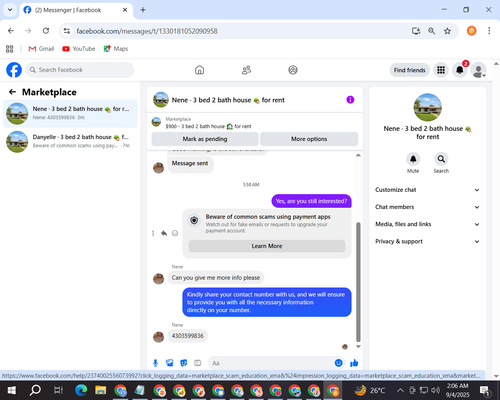The height and width of the screenshot is (400, 500).
Task: Click the chat scroll-down arrow
Action: click(358, 347)
